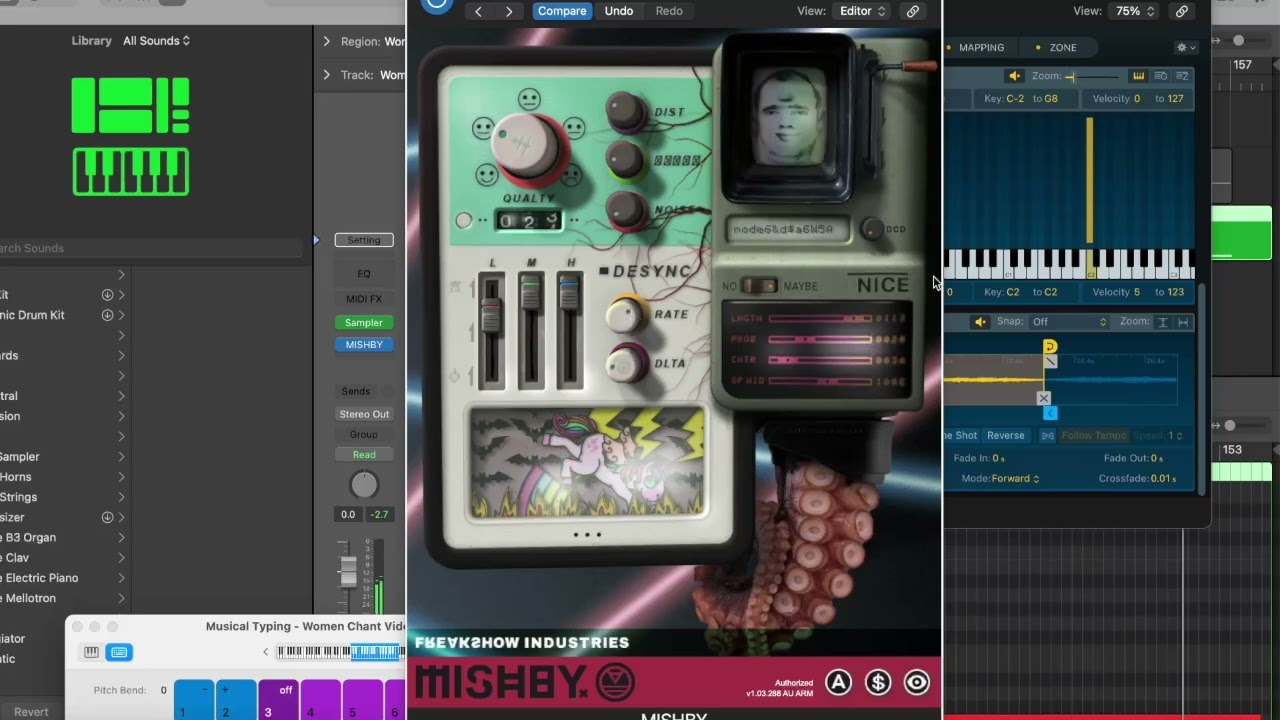
Task: Click Redo in the plugin header
Action: coord(669,11)
